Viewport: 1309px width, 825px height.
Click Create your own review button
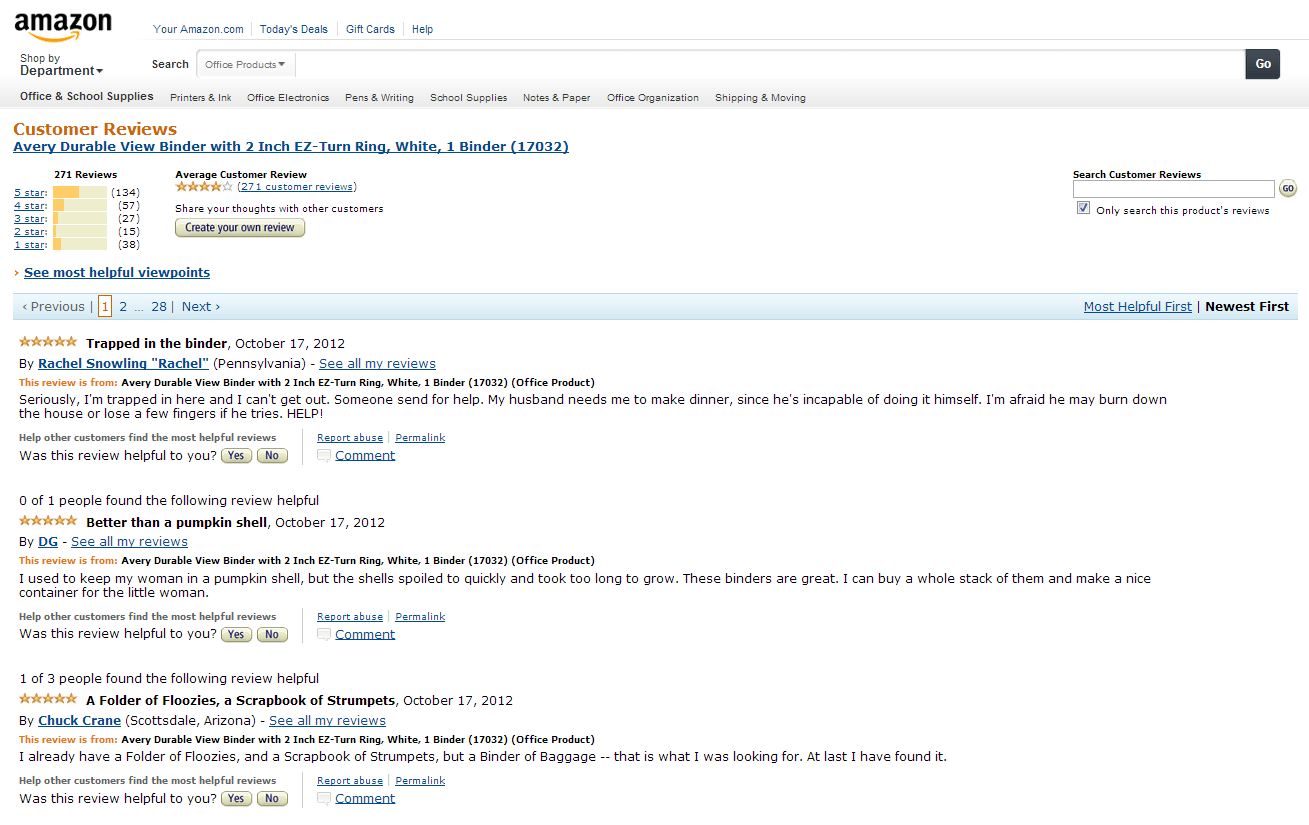[240, 228]
